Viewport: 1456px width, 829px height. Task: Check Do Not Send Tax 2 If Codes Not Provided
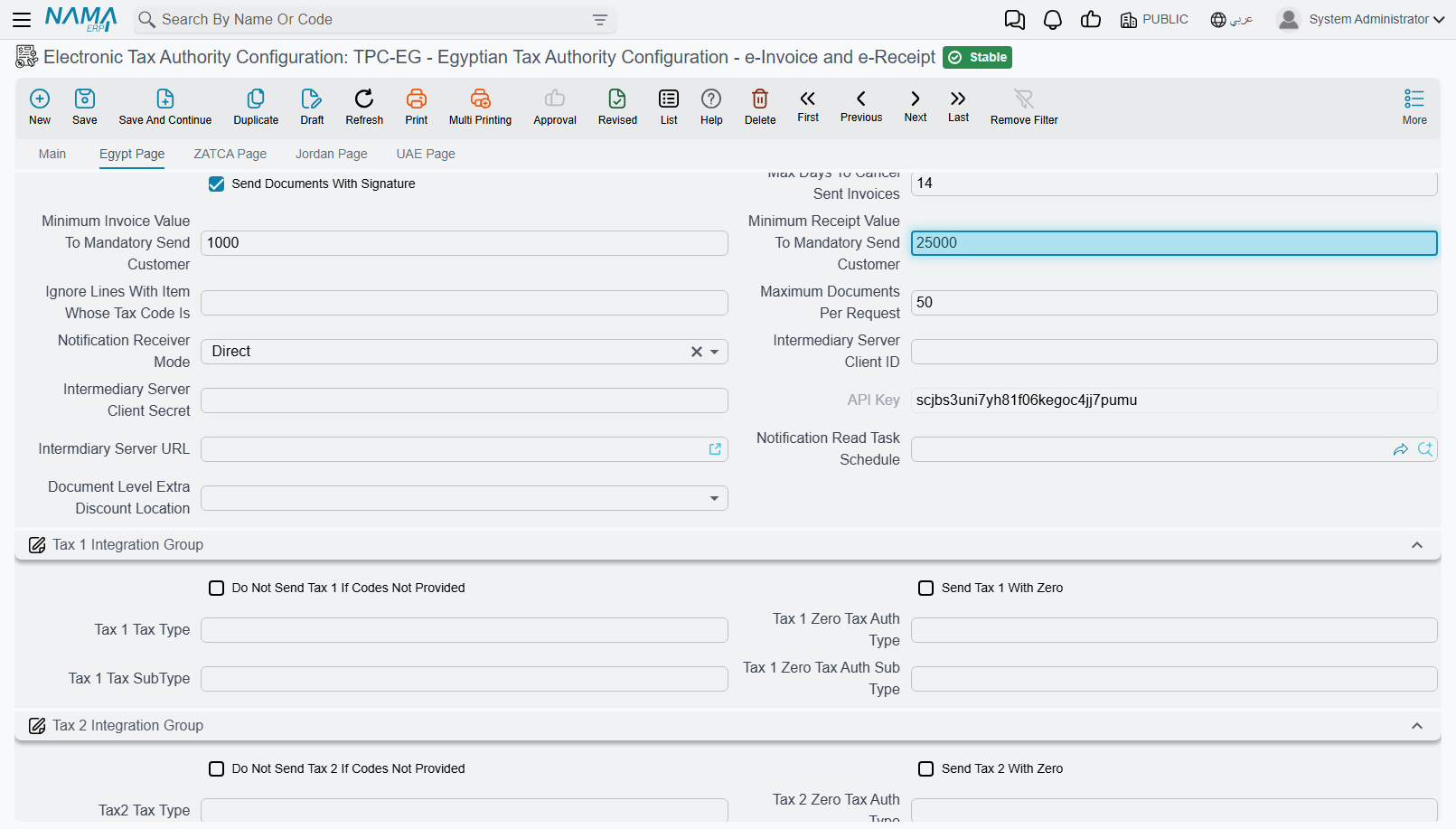pos(217,769)
